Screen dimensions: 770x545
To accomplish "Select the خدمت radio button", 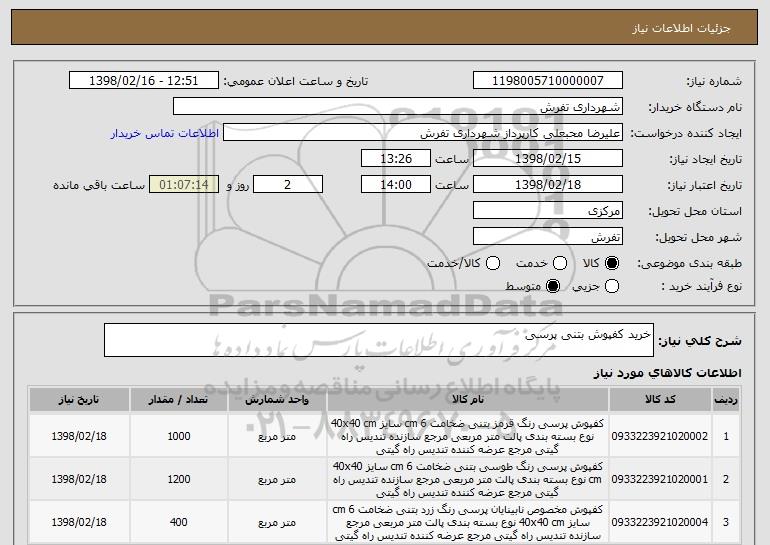I will [560, 263].
